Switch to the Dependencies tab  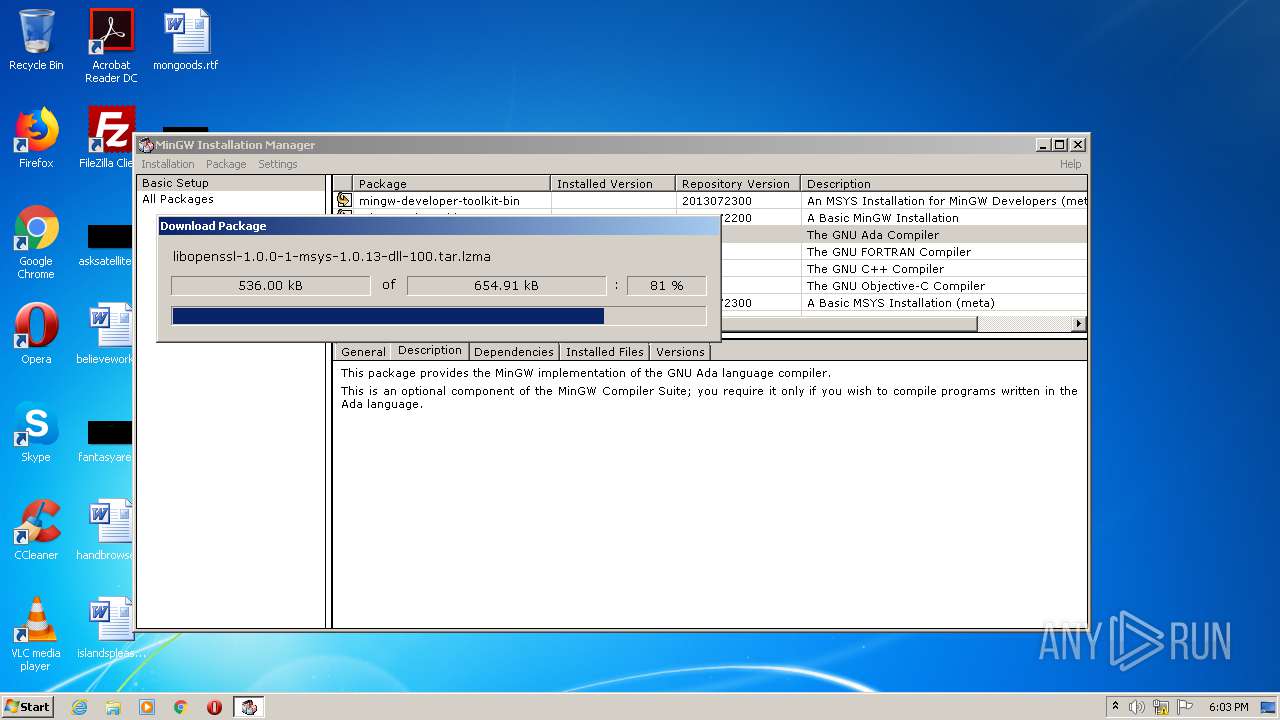pyautogui.click(x=514, y=352)
